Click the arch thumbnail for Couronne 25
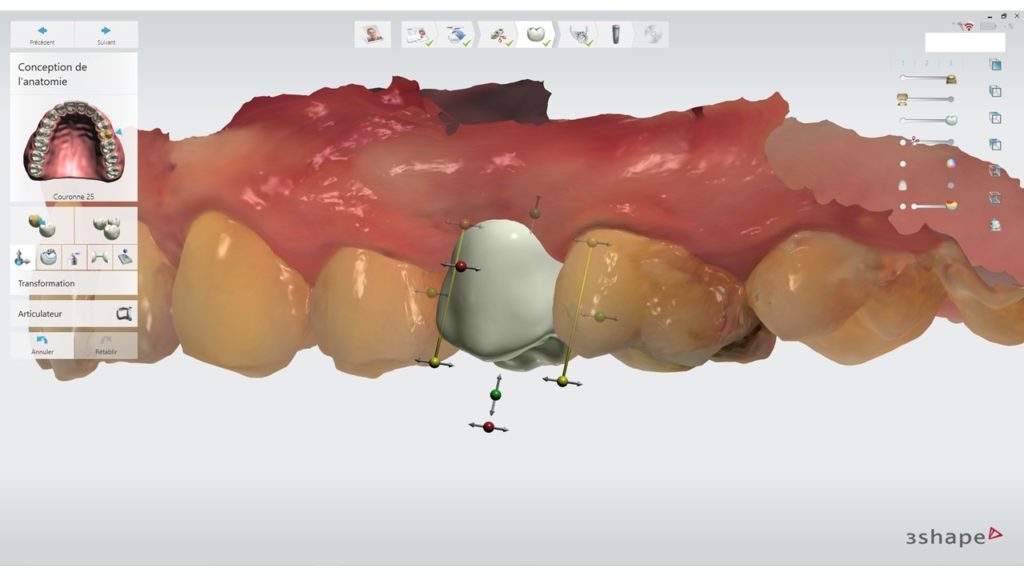The image size is (1024, 576). (74, 147)
